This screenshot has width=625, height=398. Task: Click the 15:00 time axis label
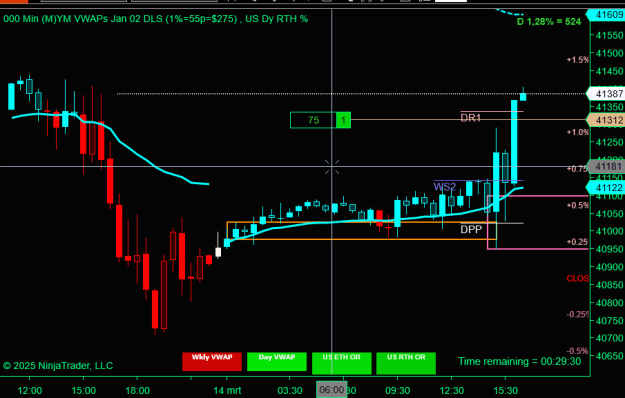(x=83, y=390)
